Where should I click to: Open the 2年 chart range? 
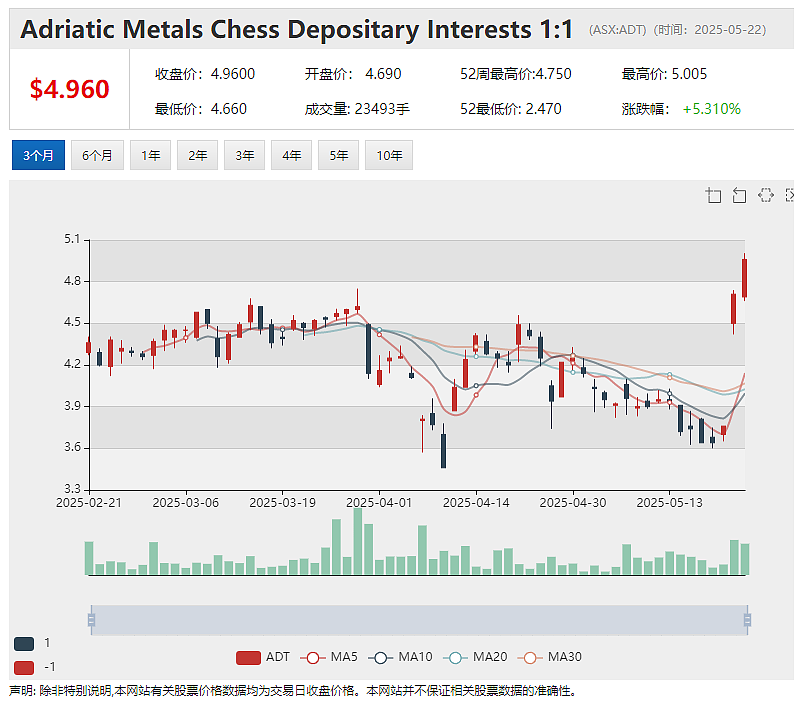pos(197,155)
